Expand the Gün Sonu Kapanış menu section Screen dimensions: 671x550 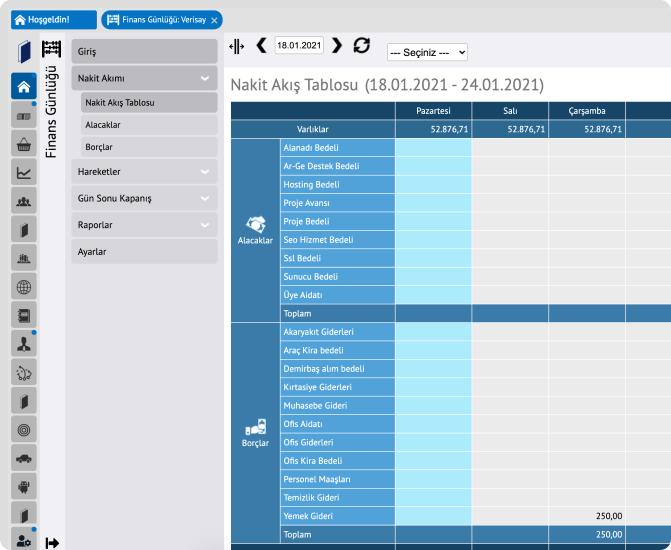point(144,198)
